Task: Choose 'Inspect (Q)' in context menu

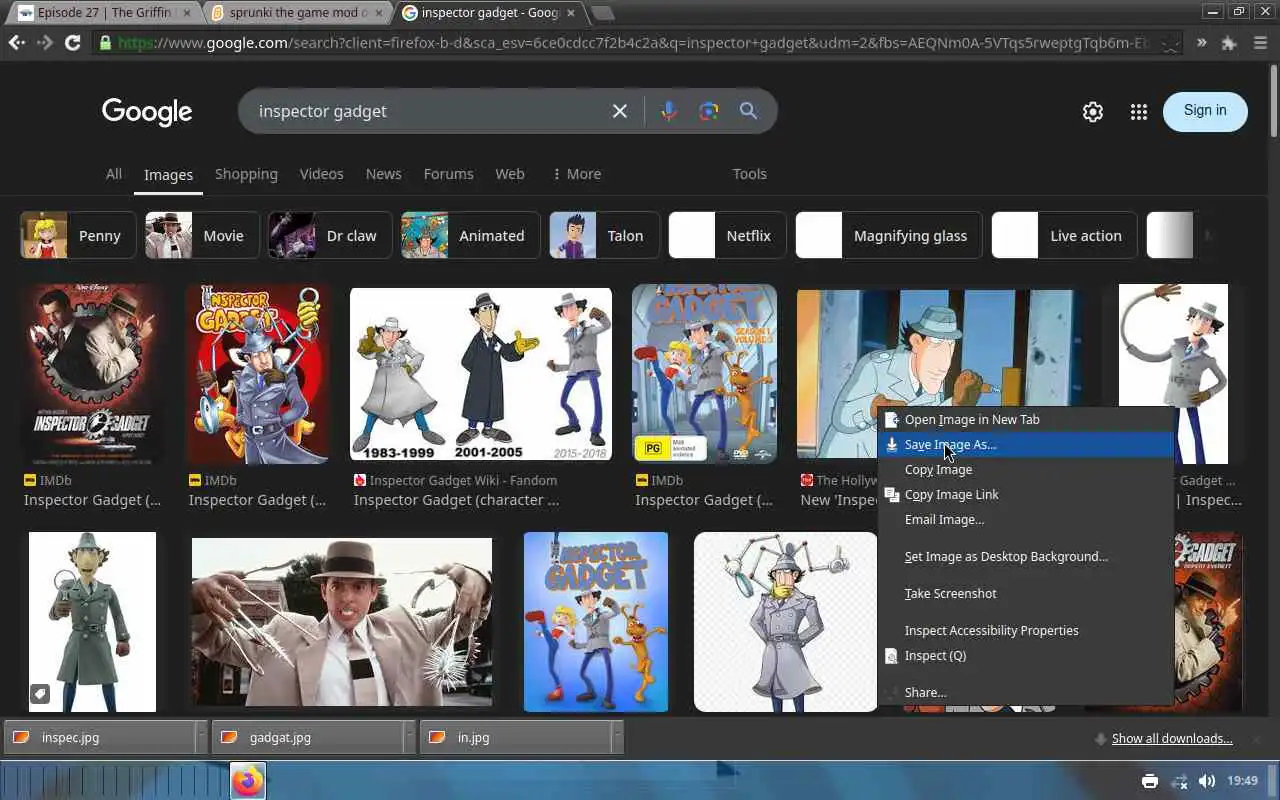Action: (1026, 656)
